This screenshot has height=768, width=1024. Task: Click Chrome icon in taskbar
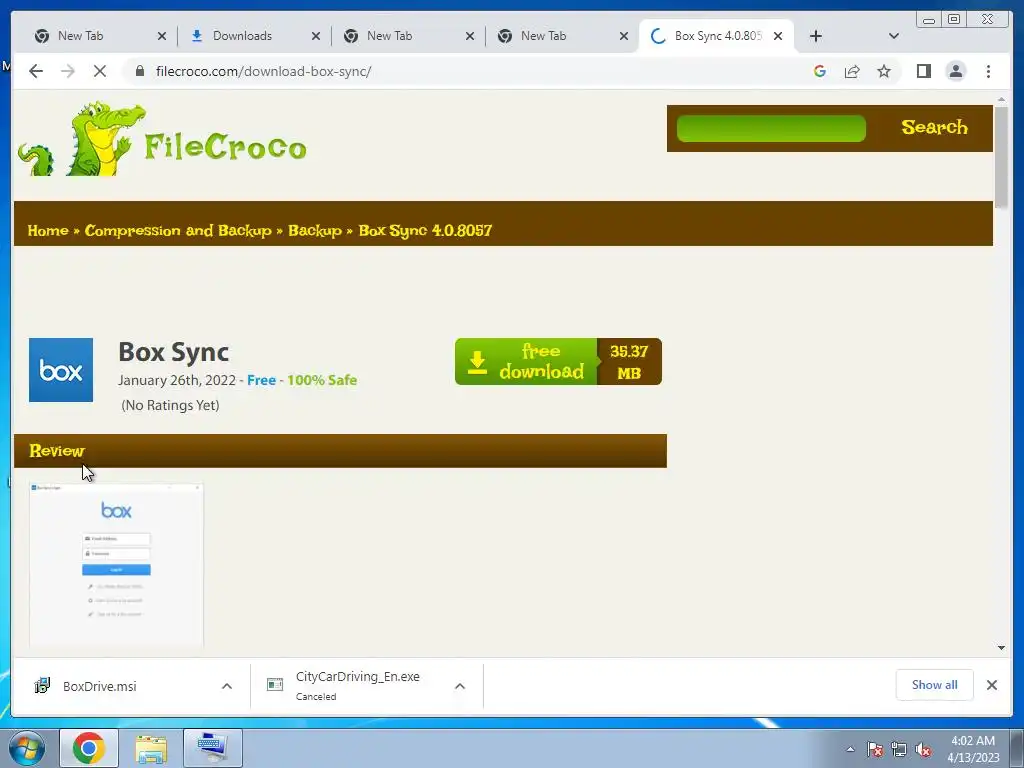[89, 748]
